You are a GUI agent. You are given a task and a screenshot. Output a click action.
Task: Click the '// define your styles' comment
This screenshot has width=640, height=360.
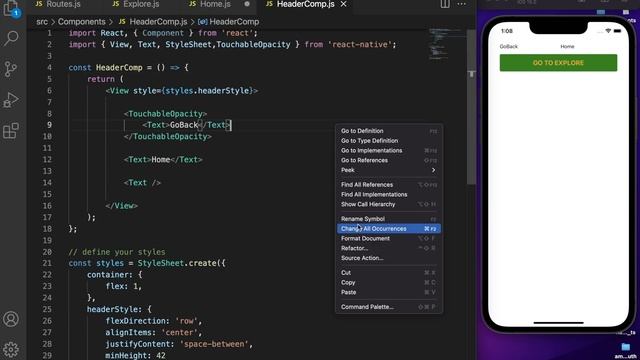point(117,252)
